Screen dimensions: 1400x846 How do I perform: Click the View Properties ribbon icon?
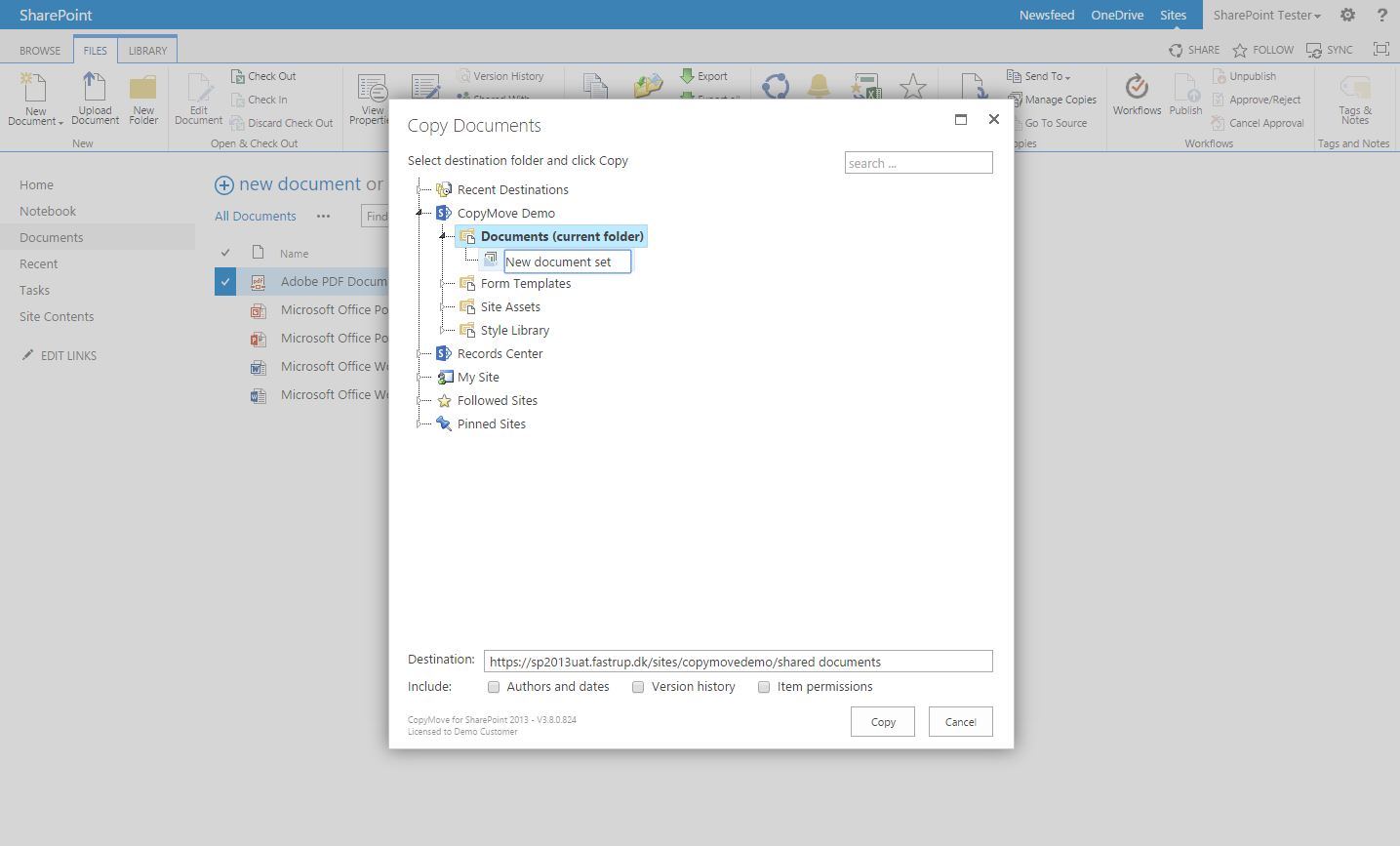(x=373, y=88)
